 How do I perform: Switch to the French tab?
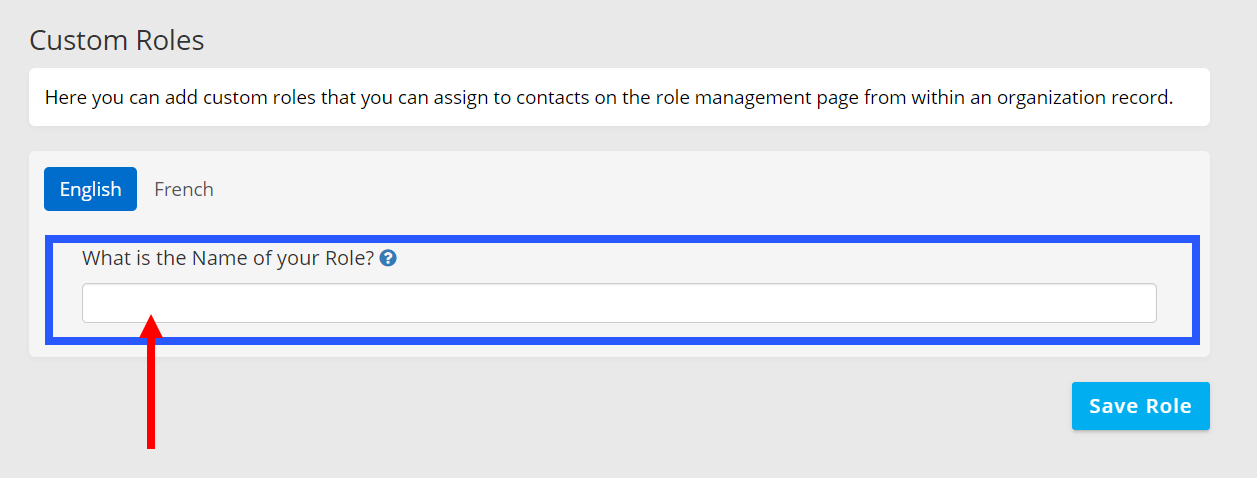point(184,189)
